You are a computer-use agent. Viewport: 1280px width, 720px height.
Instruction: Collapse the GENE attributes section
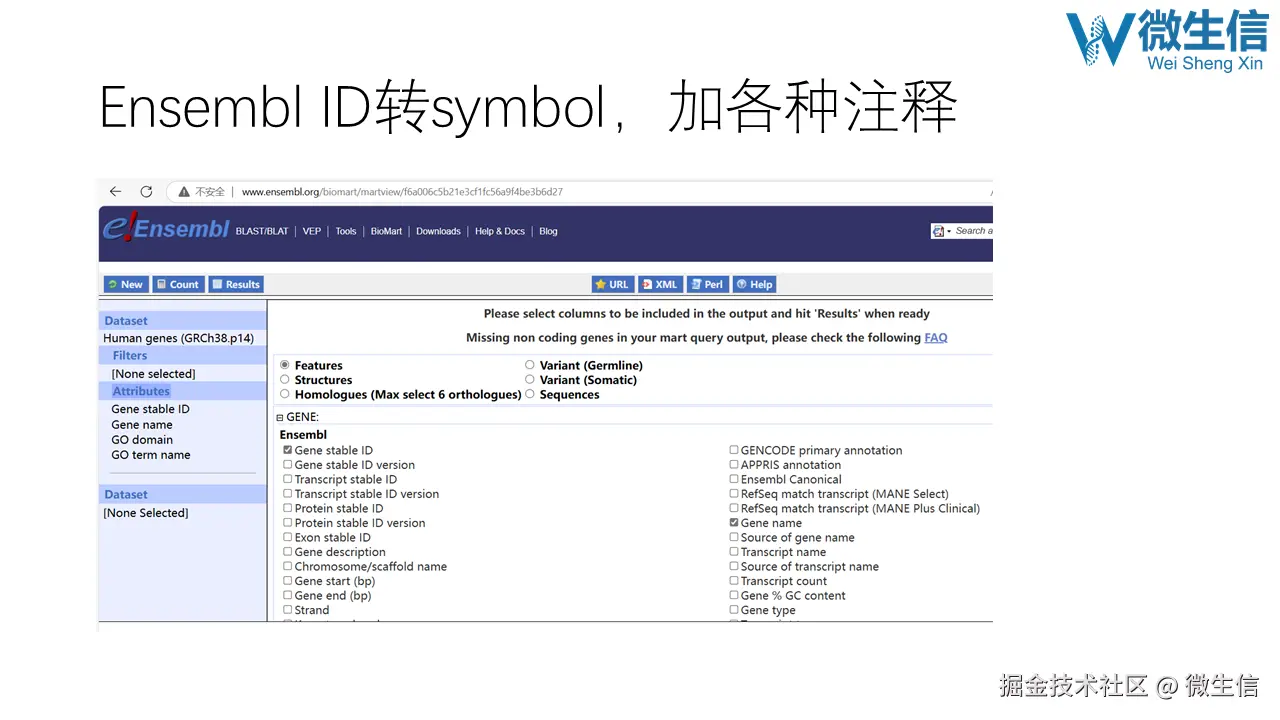coord(279,417)
